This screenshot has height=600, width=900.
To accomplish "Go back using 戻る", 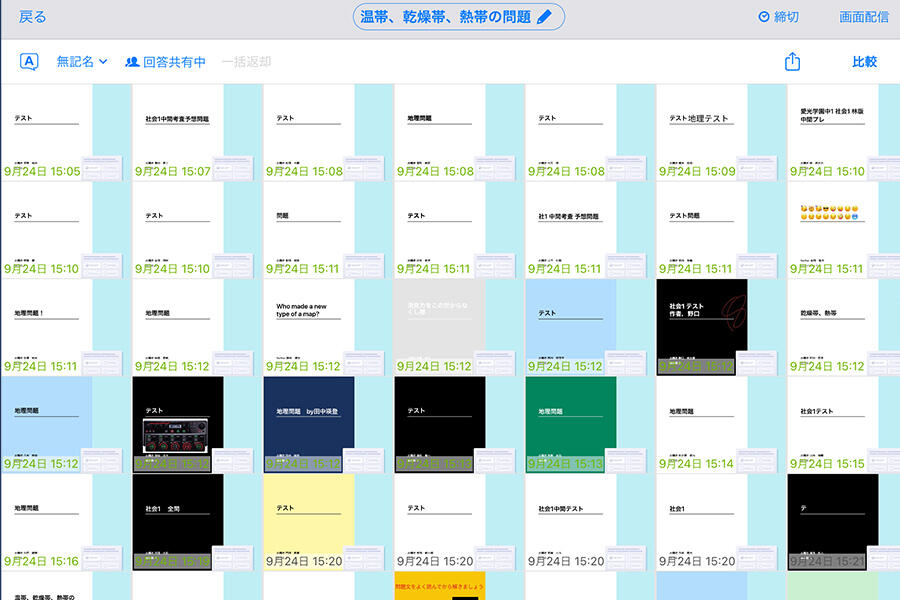I will pyautogui.click(x=32, y=17).
